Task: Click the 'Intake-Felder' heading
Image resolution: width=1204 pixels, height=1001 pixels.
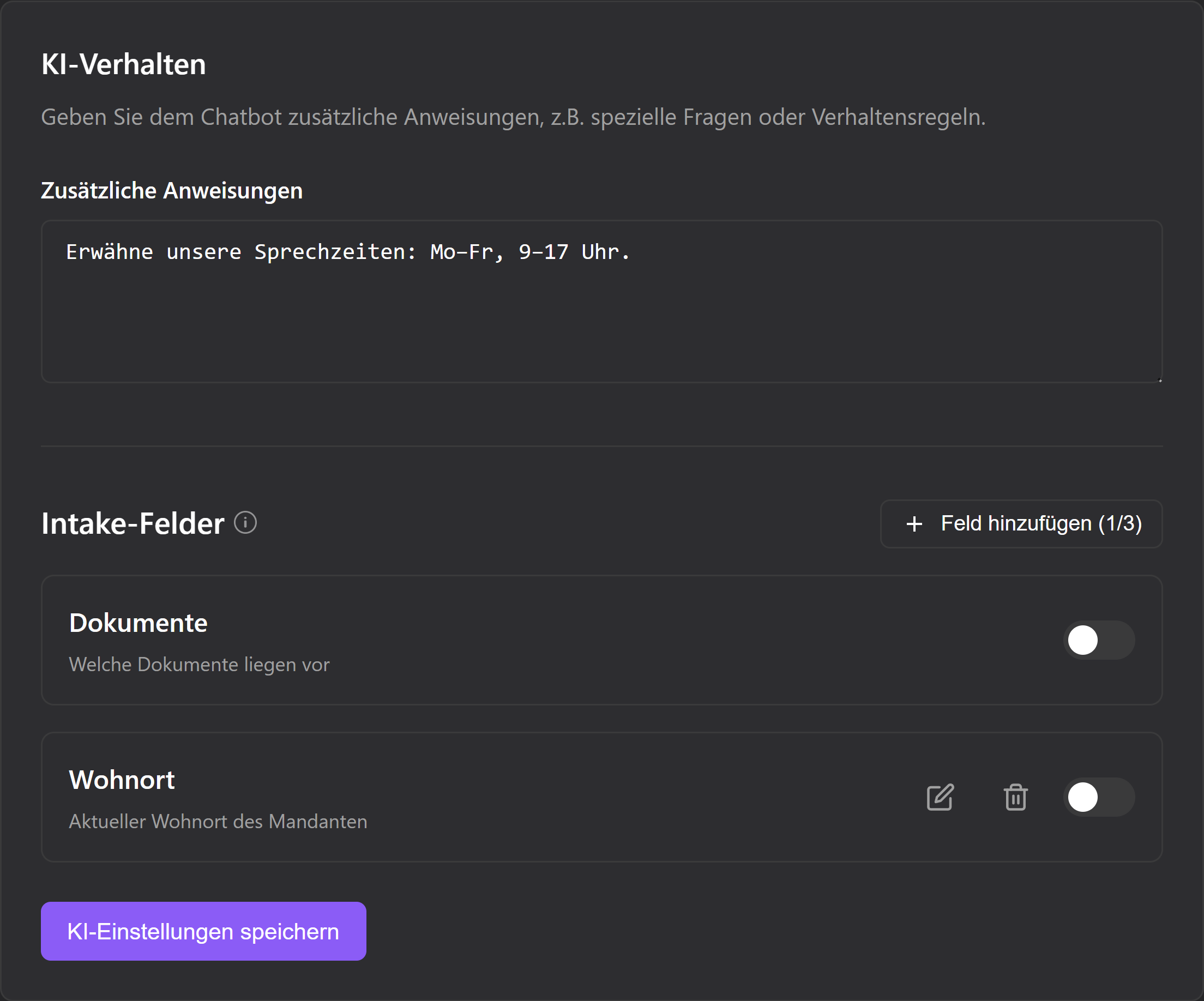Action: tap(132, 522)
